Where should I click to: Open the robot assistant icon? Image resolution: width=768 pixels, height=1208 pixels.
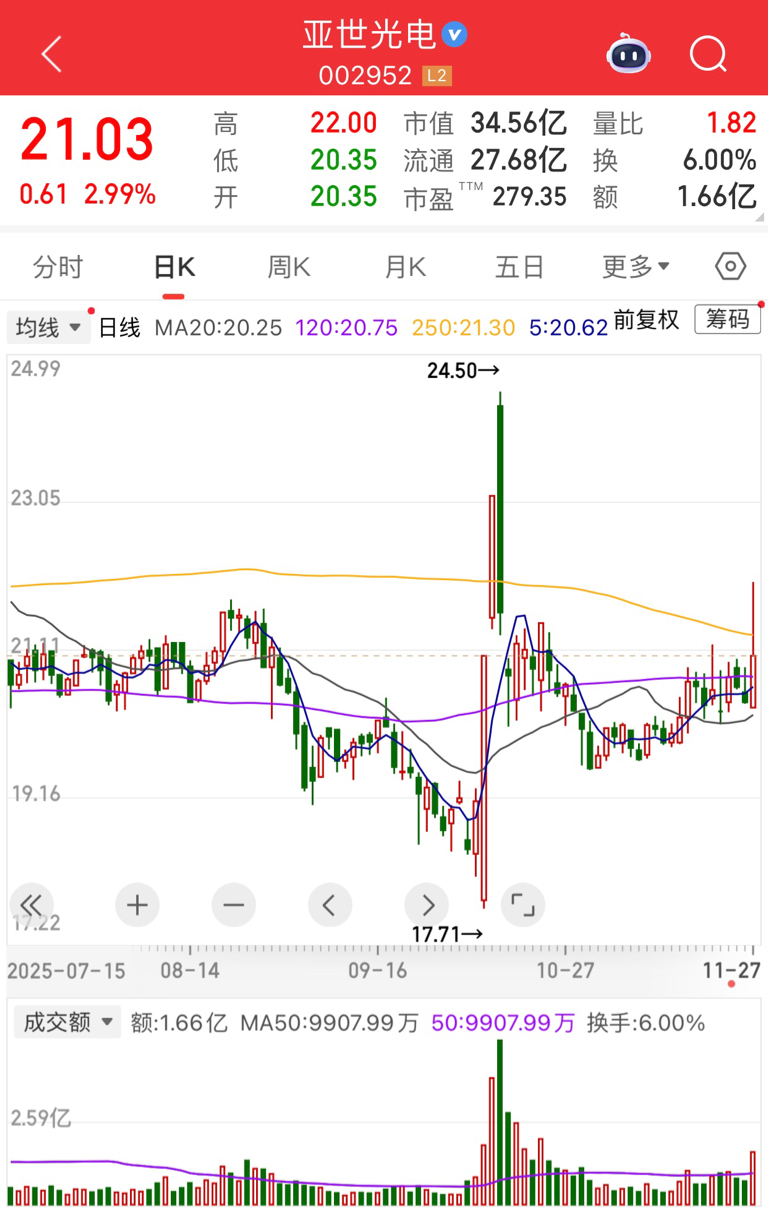pos(628,54)
